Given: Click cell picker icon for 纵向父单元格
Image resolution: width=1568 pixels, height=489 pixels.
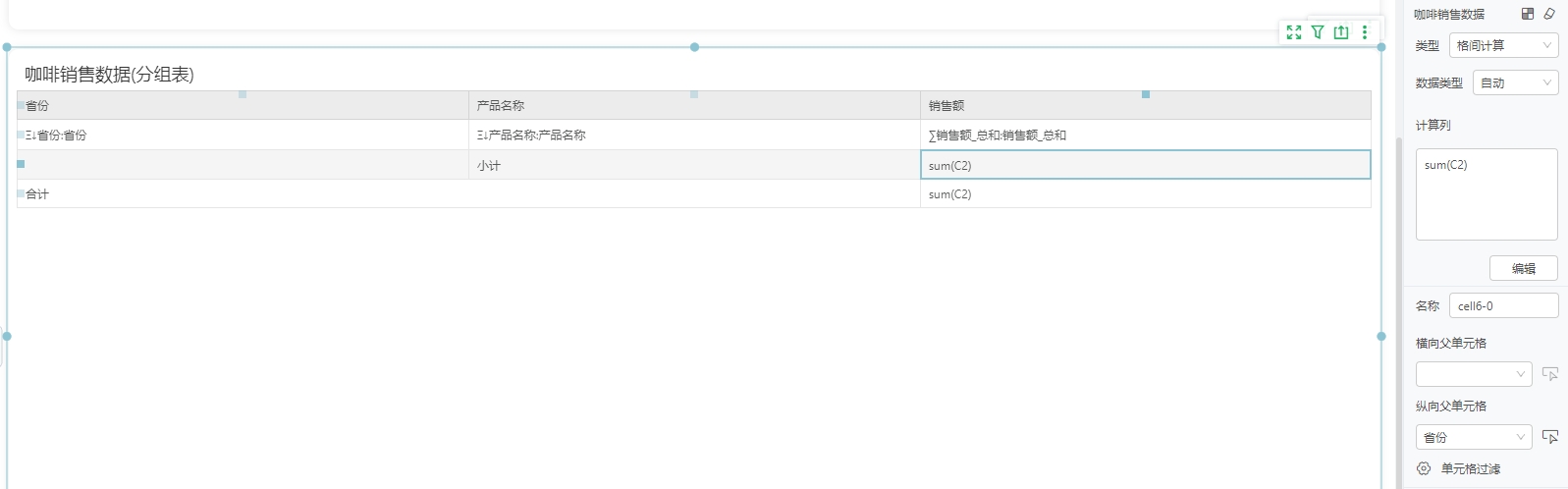Looking at the screenshot, I should 1550,437.
